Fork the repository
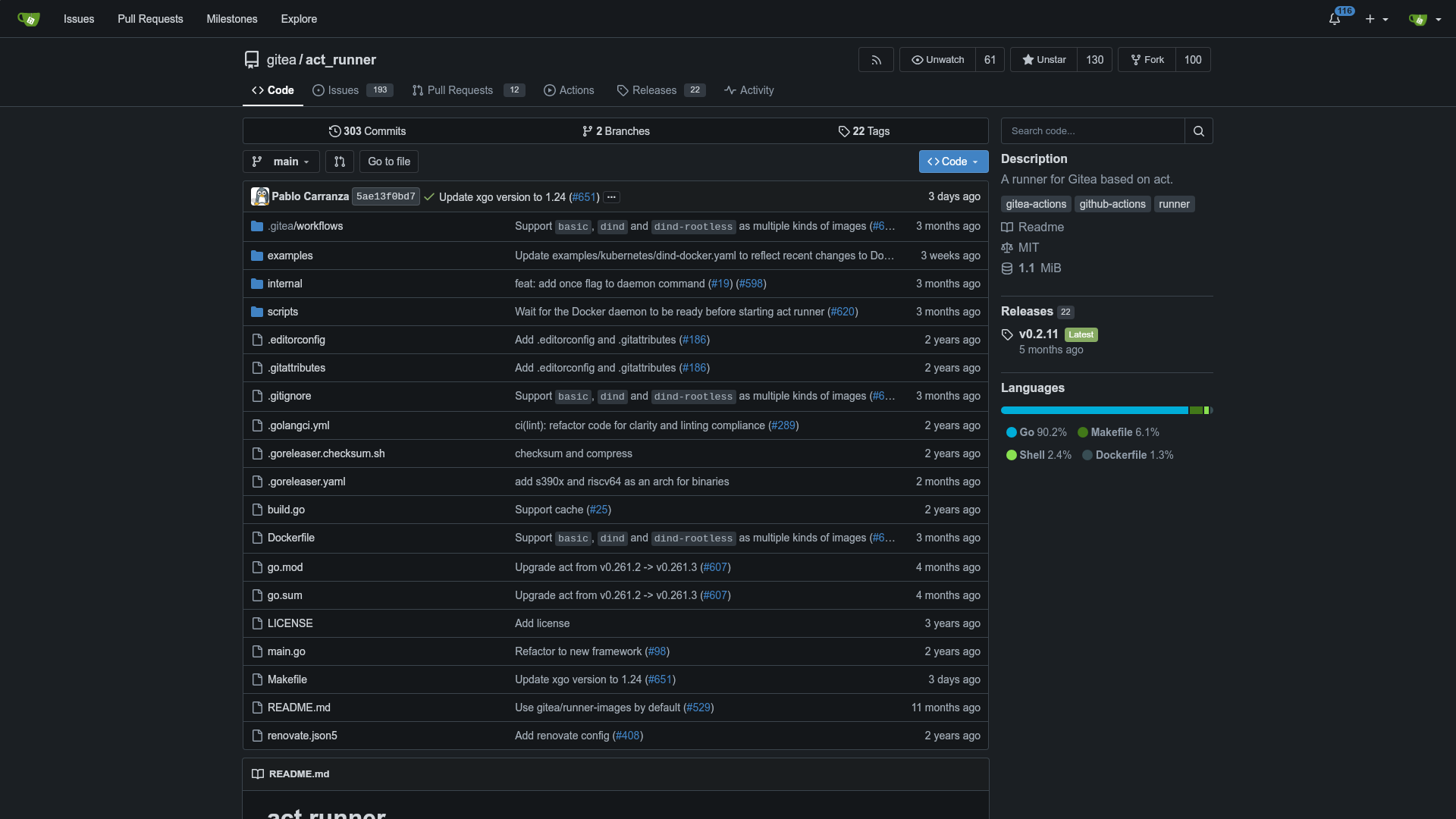The width and height of the screenshot is (1456, 819). (1147, 60)
